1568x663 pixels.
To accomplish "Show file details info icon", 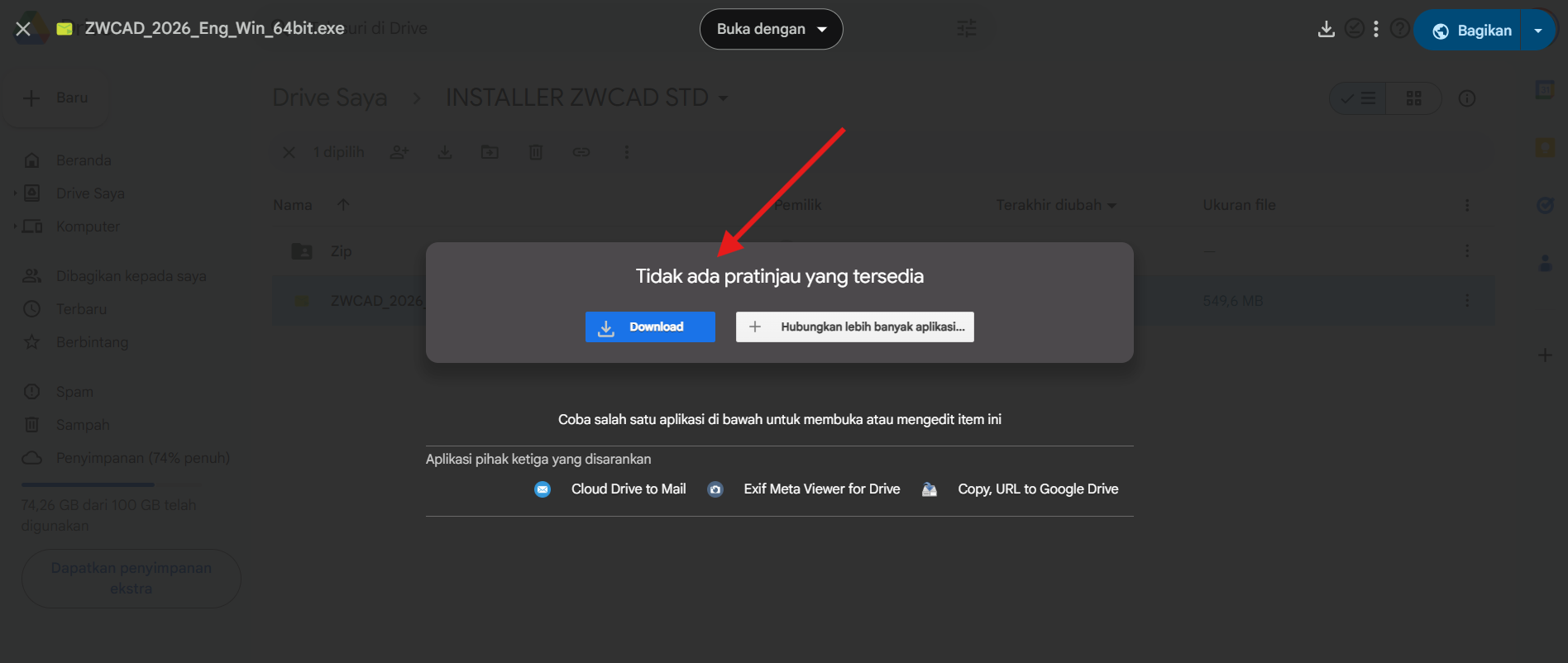I will click(x=1466, y=98).
